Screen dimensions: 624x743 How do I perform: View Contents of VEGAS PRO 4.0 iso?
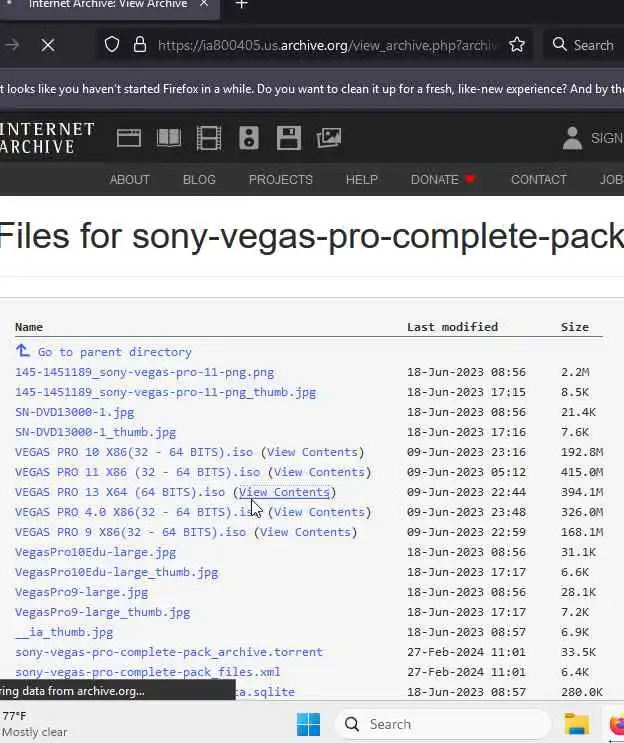(x=319, y=512)
